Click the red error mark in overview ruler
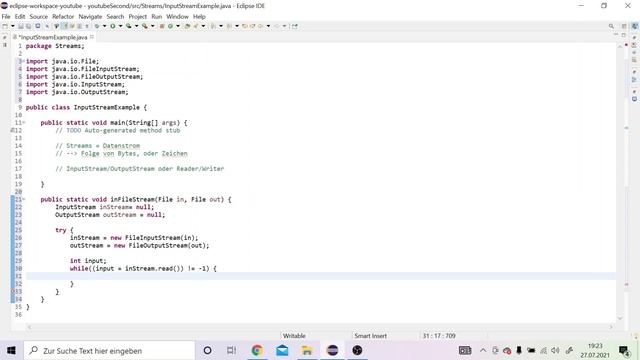This screenshot has height=360, width=640. coord(627,284)
